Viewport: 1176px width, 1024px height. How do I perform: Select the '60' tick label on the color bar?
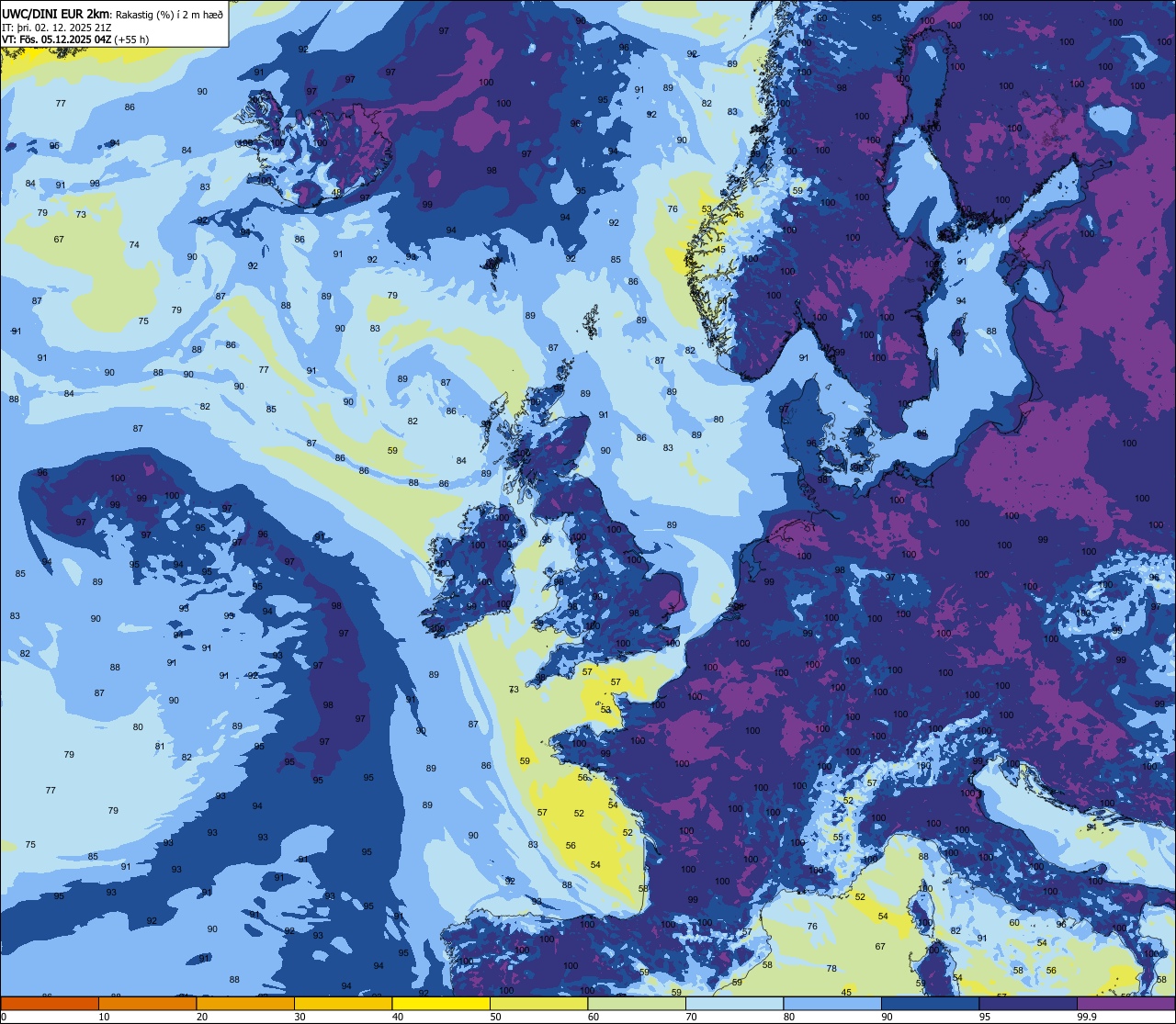pos(594,1017)
